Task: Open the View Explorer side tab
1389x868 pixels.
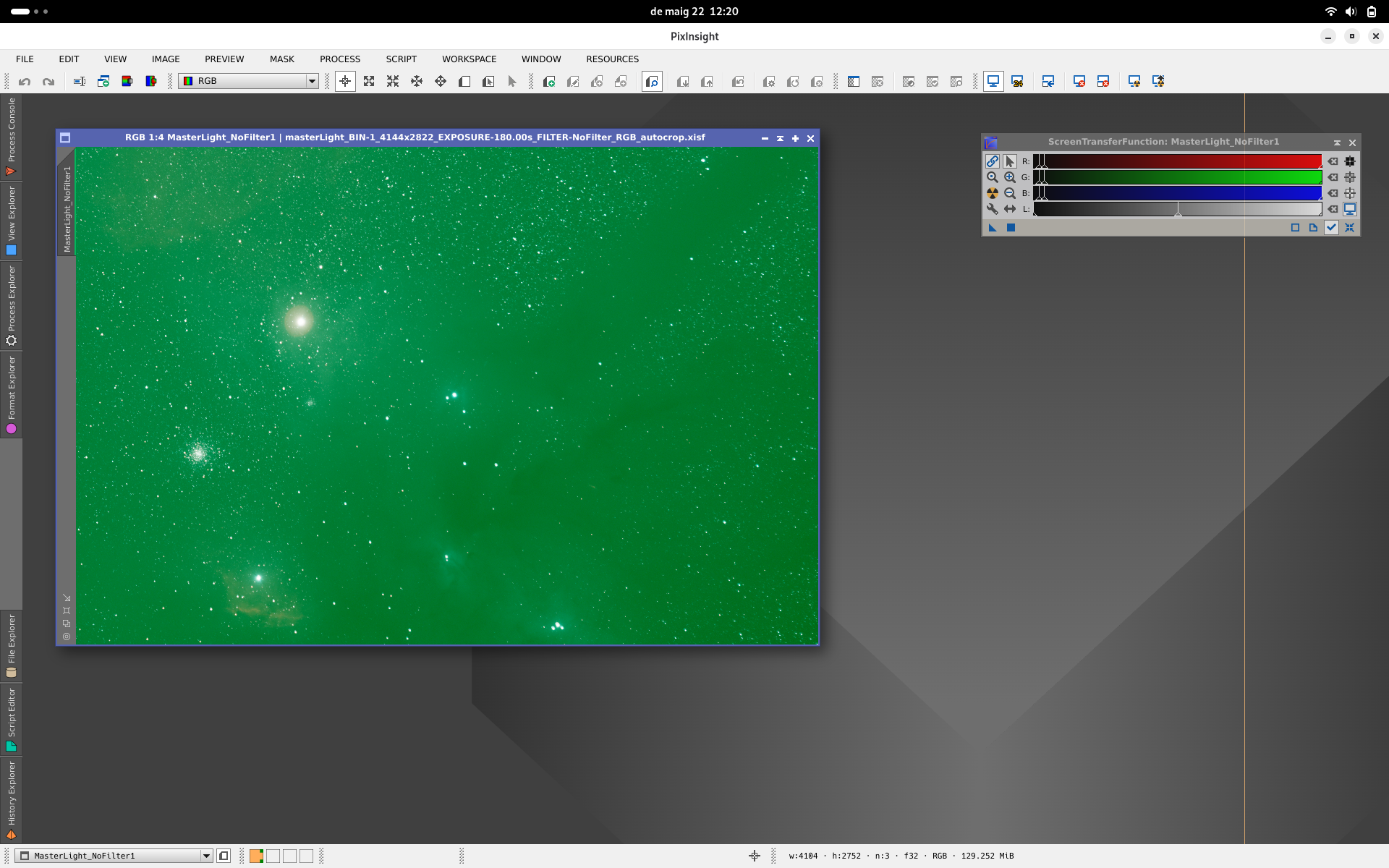Action: [11, 221]
